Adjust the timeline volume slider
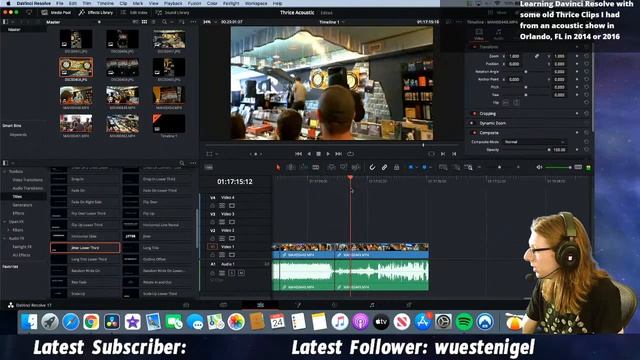This screenshot has width=640, height=360. (558, 167)
